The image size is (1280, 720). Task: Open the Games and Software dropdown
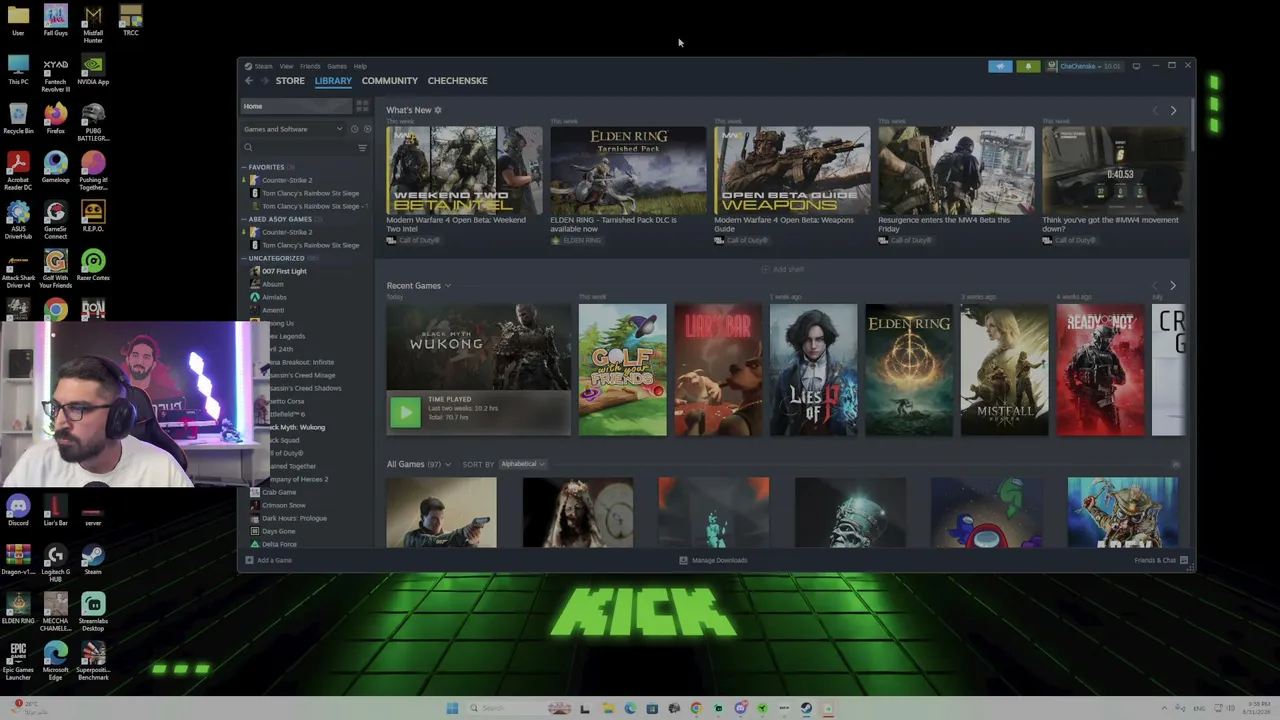(x=293, y=129)
